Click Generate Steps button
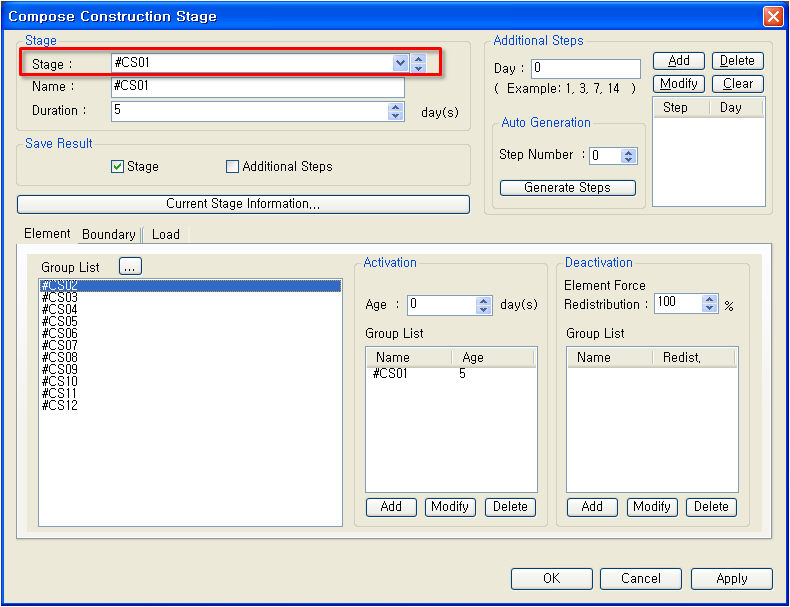 568,188
